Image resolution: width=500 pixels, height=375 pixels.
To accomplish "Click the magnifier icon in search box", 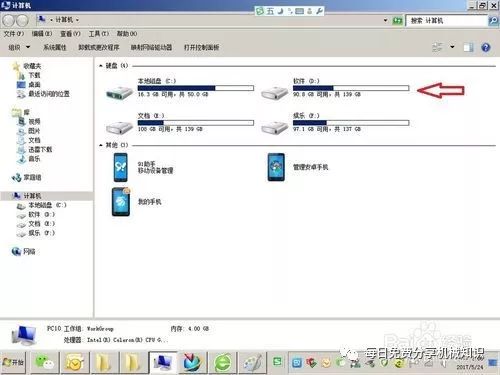I will (x=493, y=21).
